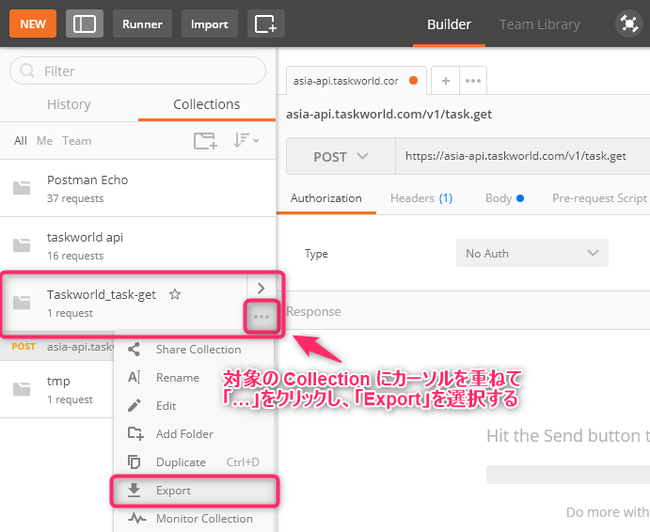Open the Runner
The width and height of the screenshot is (650, 532).
pos(142,24)
